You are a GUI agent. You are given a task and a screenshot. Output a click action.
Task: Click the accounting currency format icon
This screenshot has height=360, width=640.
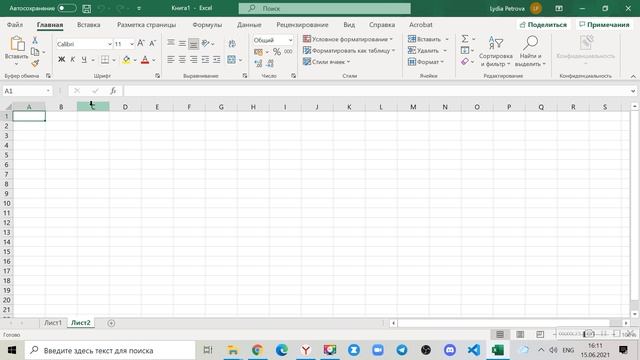pos(258,52)
